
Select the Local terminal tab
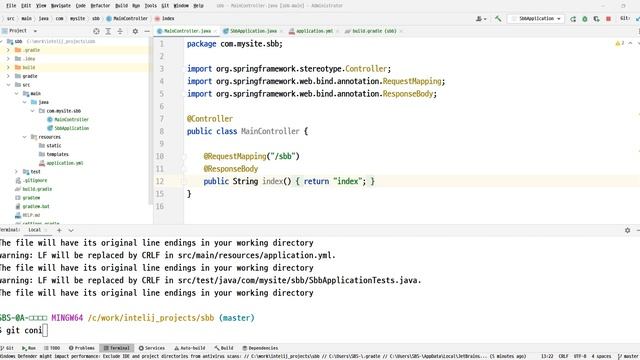tap(35, 230)
